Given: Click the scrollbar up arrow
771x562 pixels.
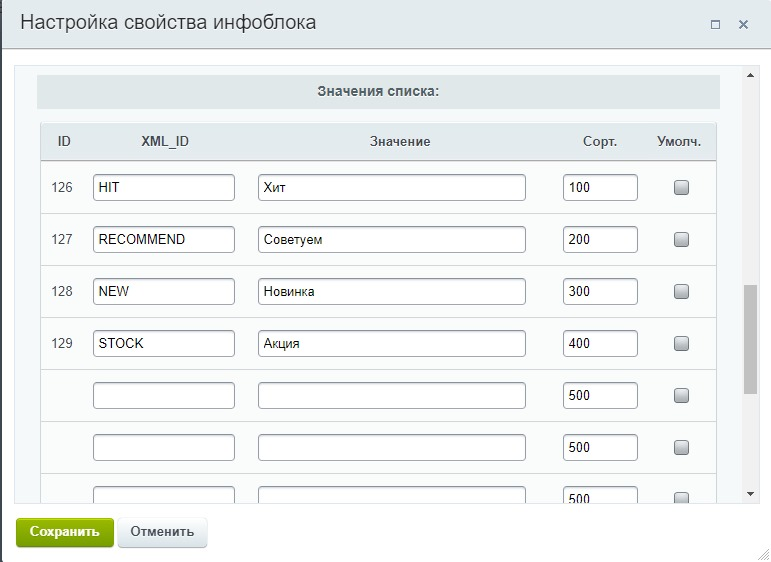Looking at the screenshot, I should coord(751,74).
